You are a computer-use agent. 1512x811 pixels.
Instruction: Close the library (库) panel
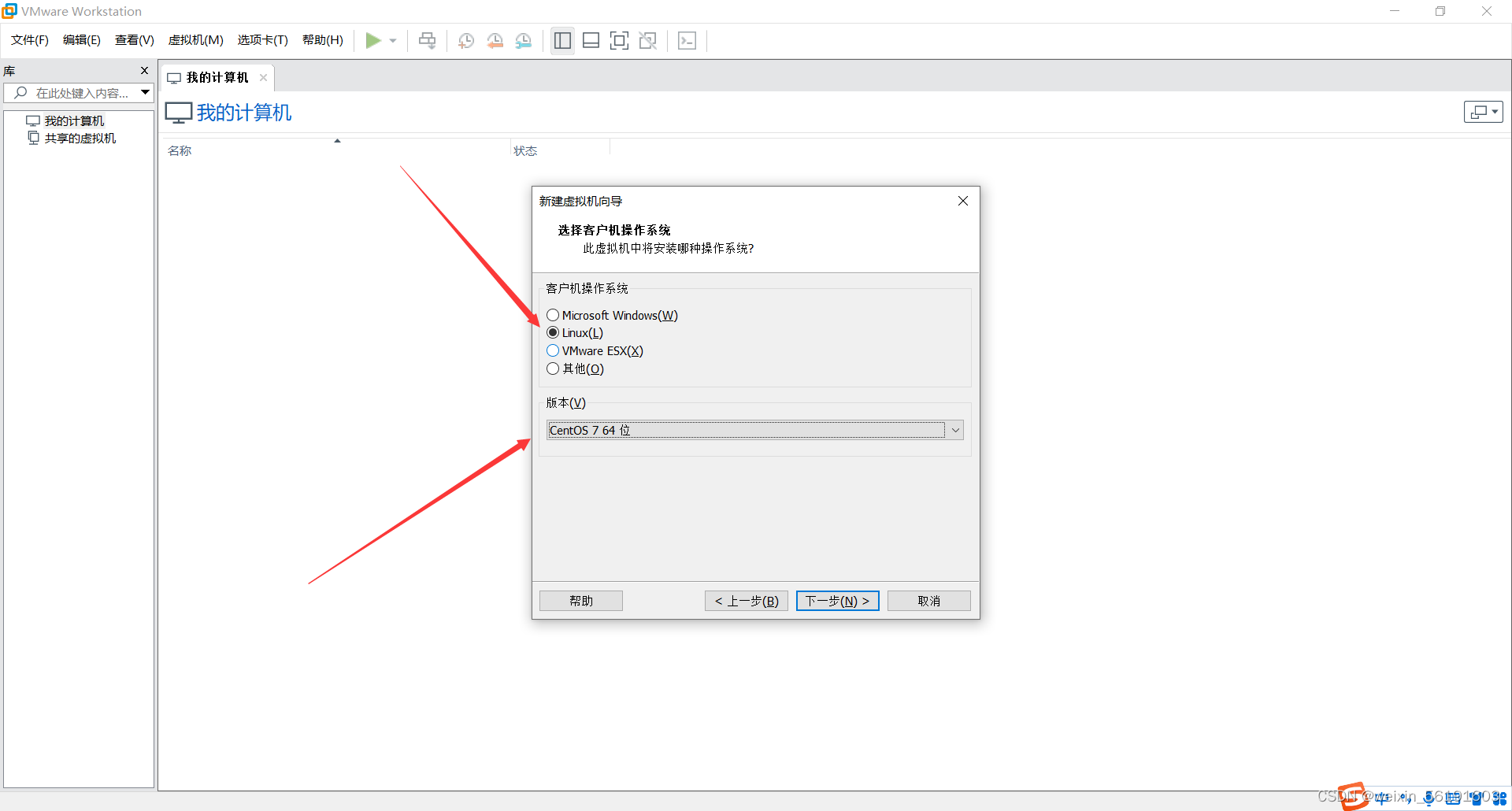144,71
